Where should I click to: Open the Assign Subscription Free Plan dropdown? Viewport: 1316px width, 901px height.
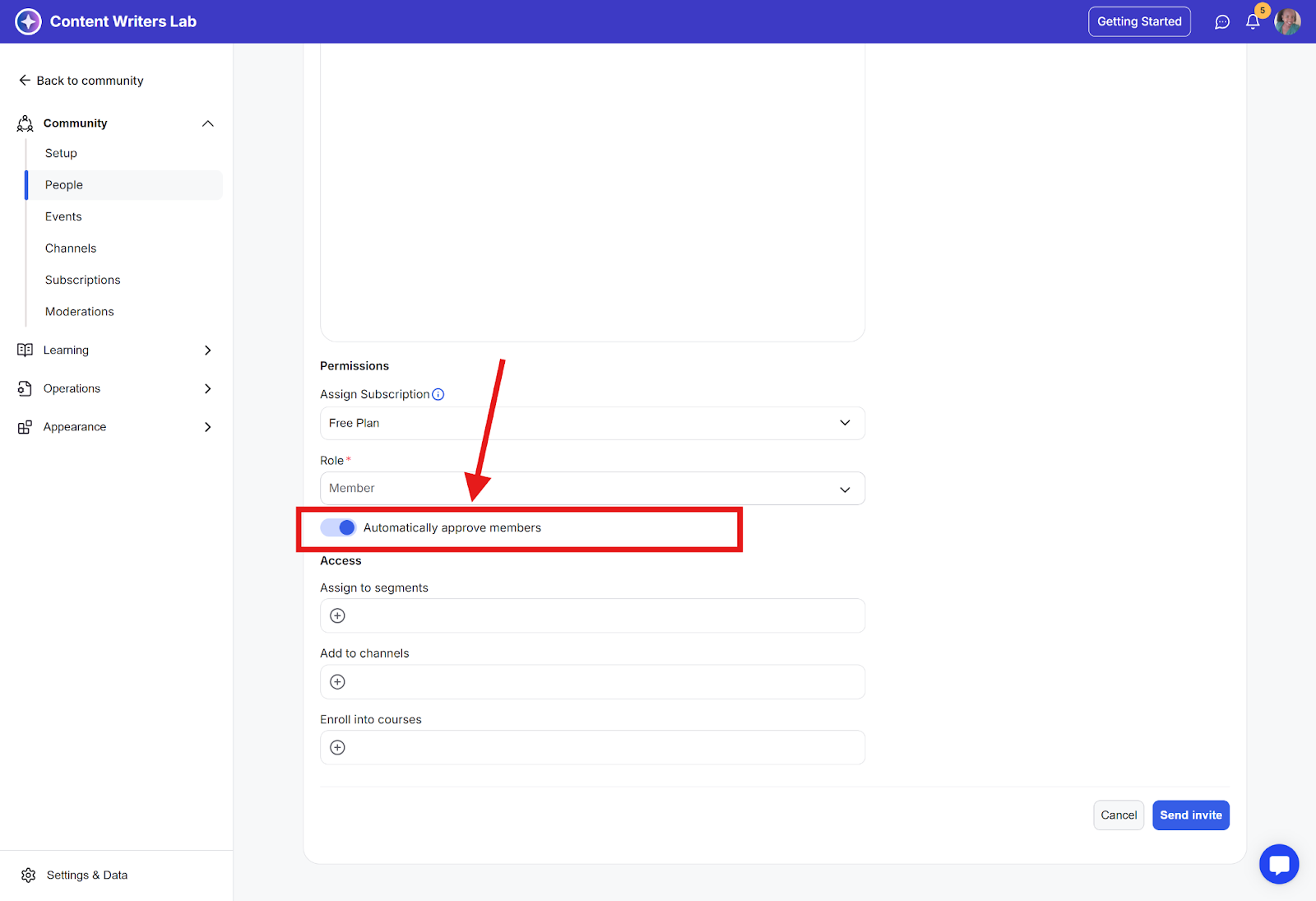592,423
